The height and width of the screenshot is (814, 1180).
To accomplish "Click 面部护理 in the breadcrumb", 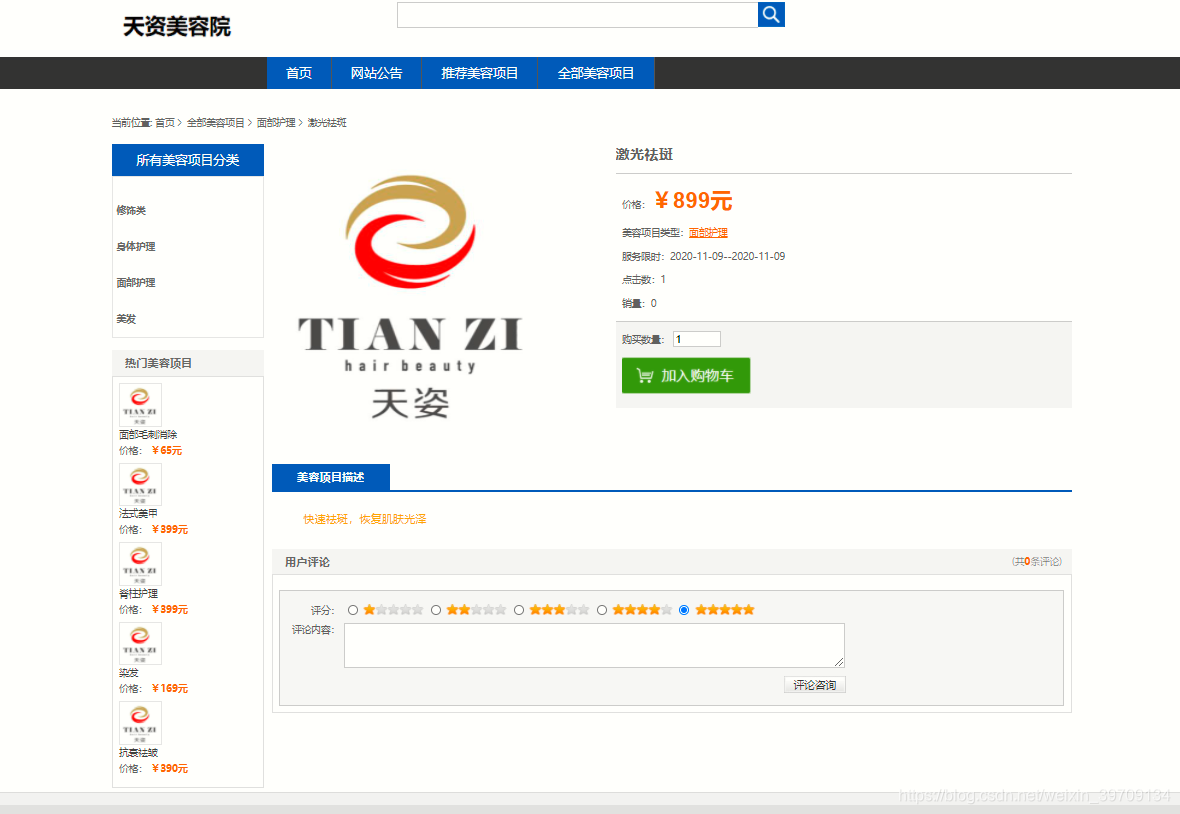I will coord(275,123).
